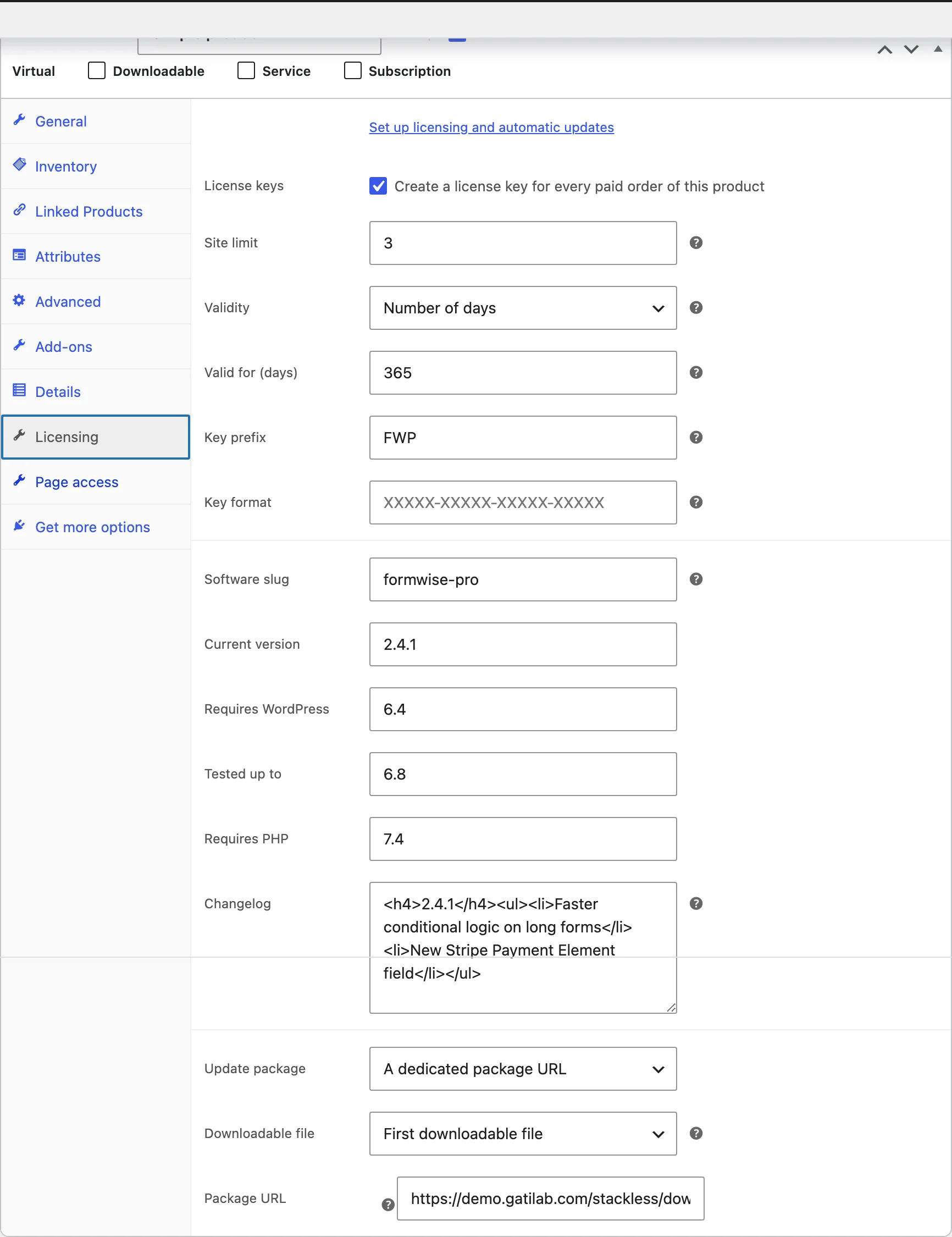Click the wrench icon beside General
This screenshot has height=1237, width=952.
point(19,119)
